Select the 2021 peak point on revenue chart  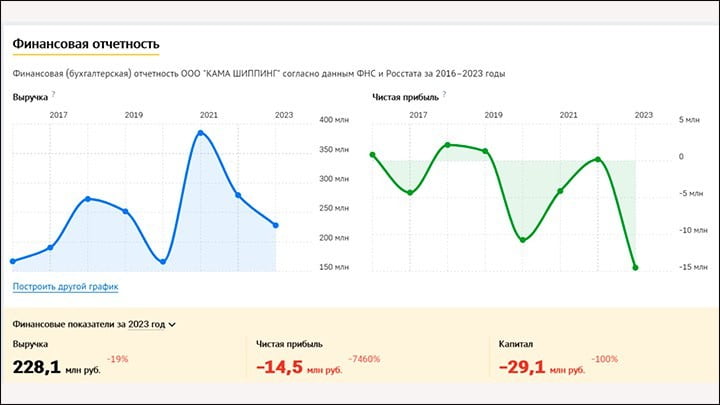click(x=200, y=133)
